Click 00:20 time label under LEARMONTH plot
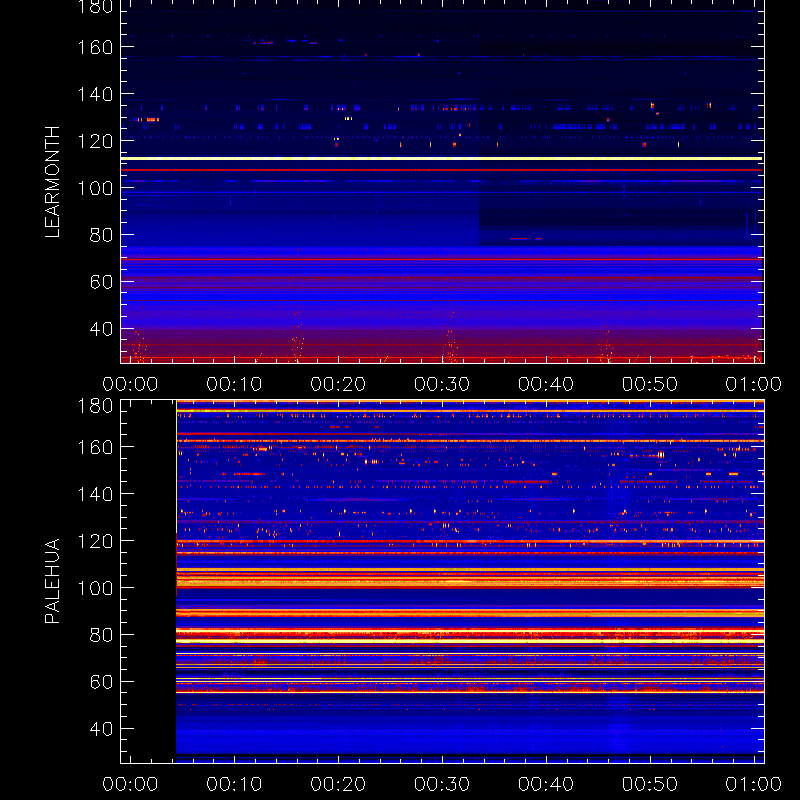 coord(338,384)
